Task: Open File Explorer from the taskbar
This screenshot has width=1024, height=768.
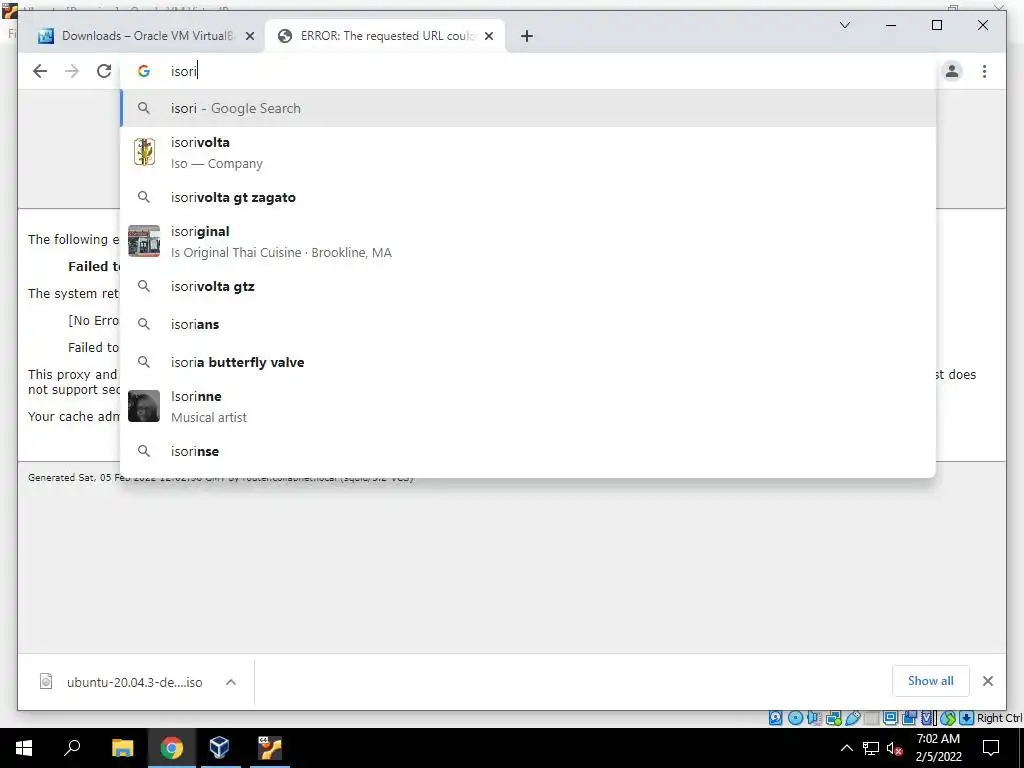Action: tap(122, 748)
